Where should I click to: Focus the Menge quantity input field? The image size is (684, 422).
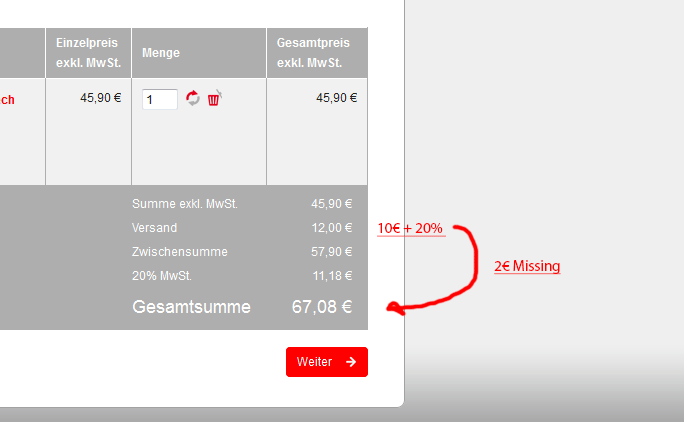(x=160, y=99)
